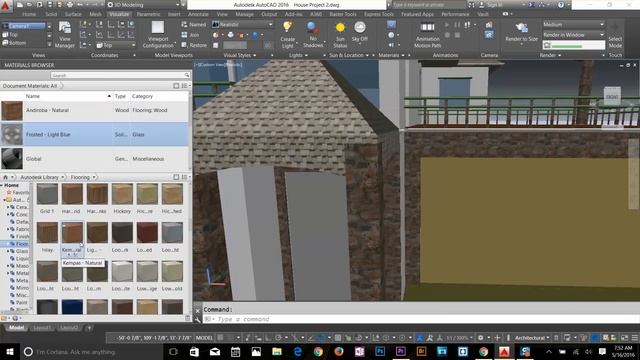640x360 pixels.
Task: Open the AutoCAD application menu logo
Action: tap(5, 6)
